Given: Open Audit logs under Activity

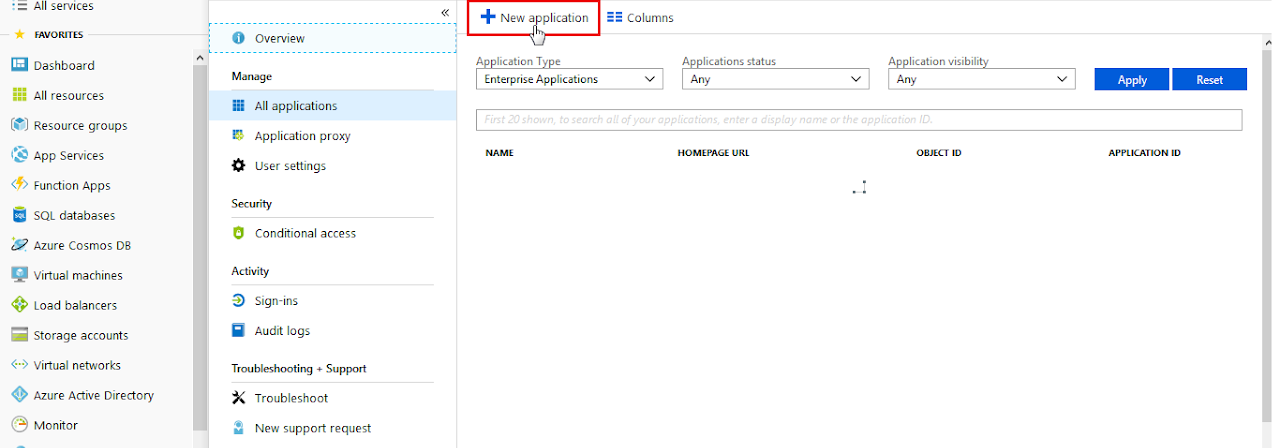Looking at the screenshot, I should (x=333, y=331).
